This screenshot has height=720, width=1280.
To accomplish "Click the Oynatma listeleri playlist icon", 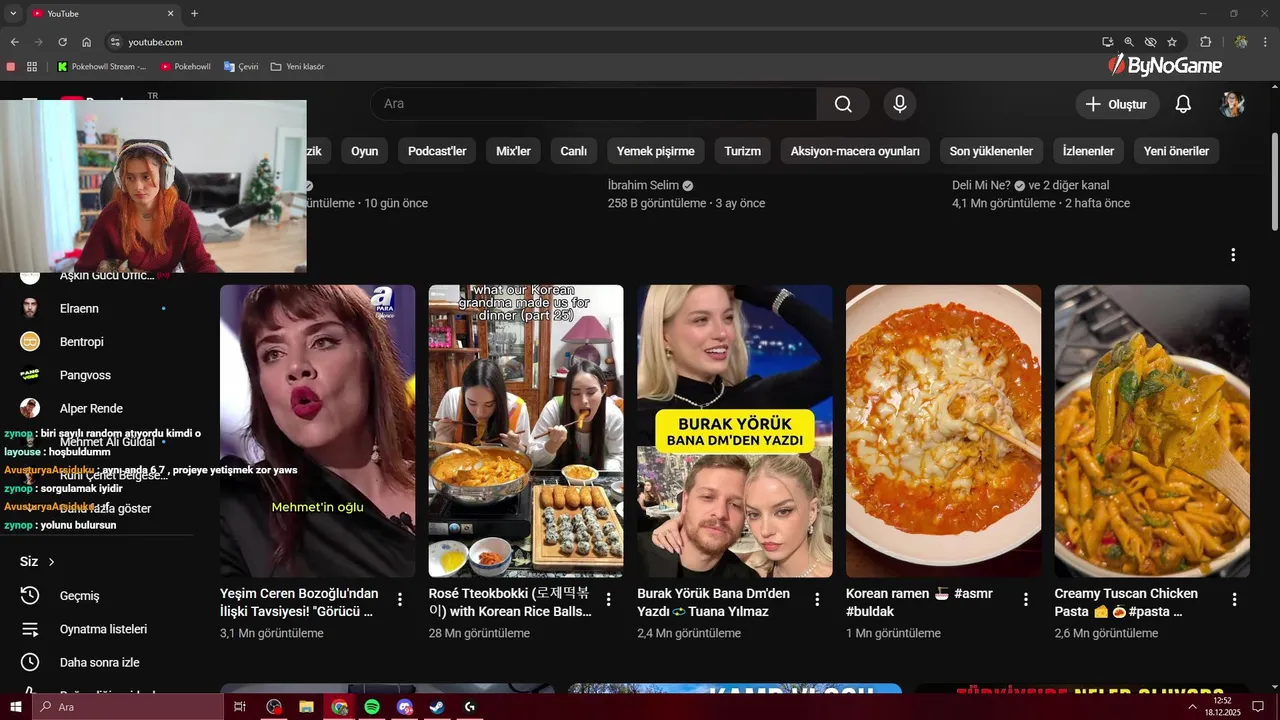I will pyautogui.click(x=30, y=629).
